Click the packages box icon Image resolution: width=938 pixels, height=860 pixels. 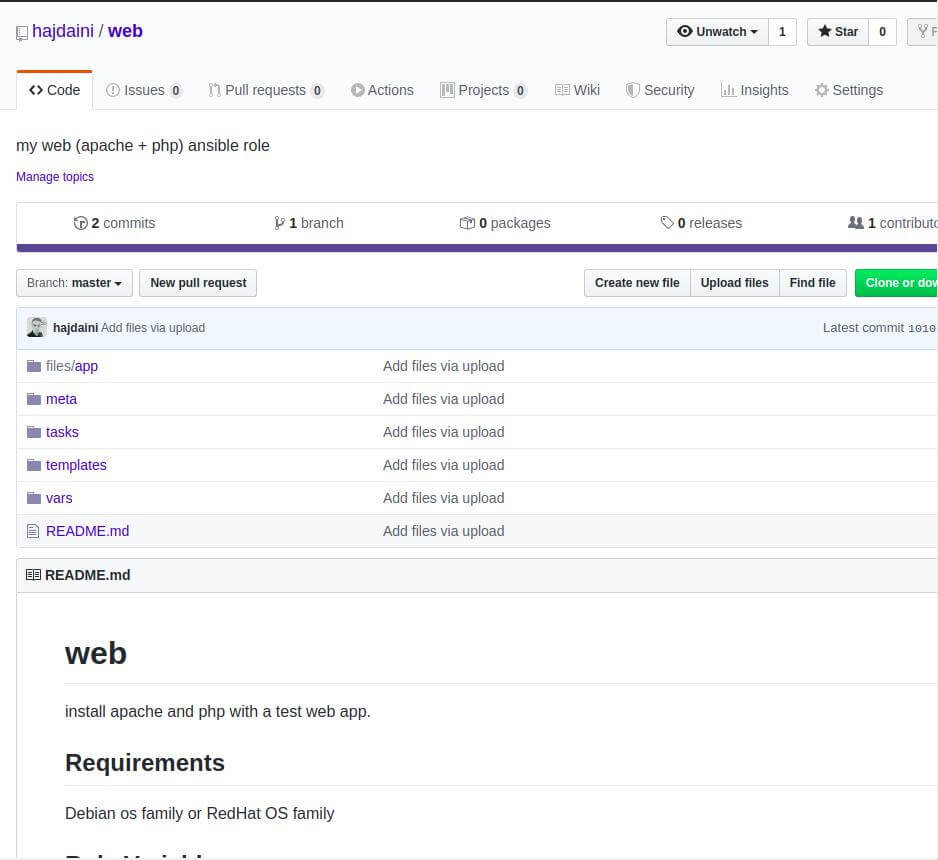467,223
